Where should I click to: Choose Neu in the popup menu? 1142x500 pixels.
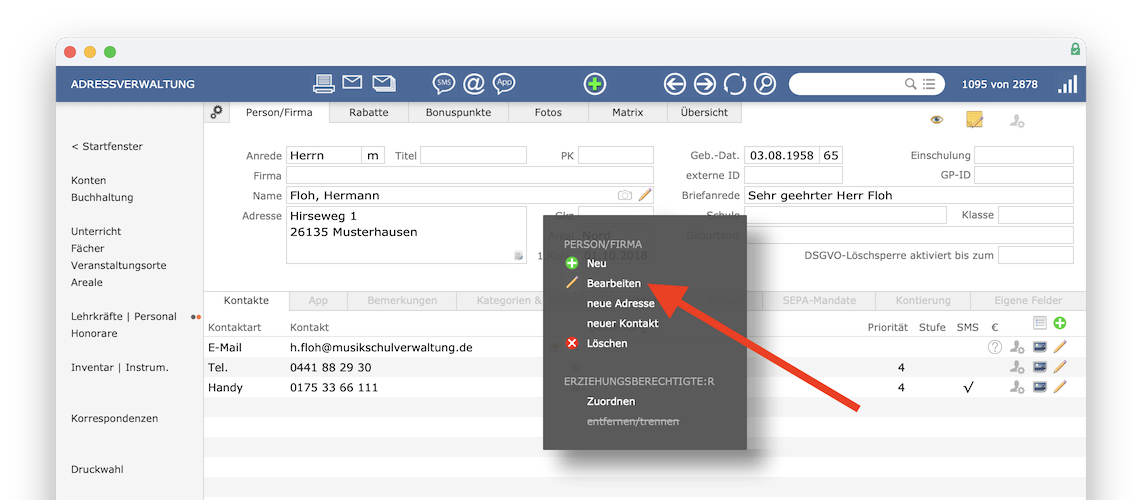click(x=596, y=263)
